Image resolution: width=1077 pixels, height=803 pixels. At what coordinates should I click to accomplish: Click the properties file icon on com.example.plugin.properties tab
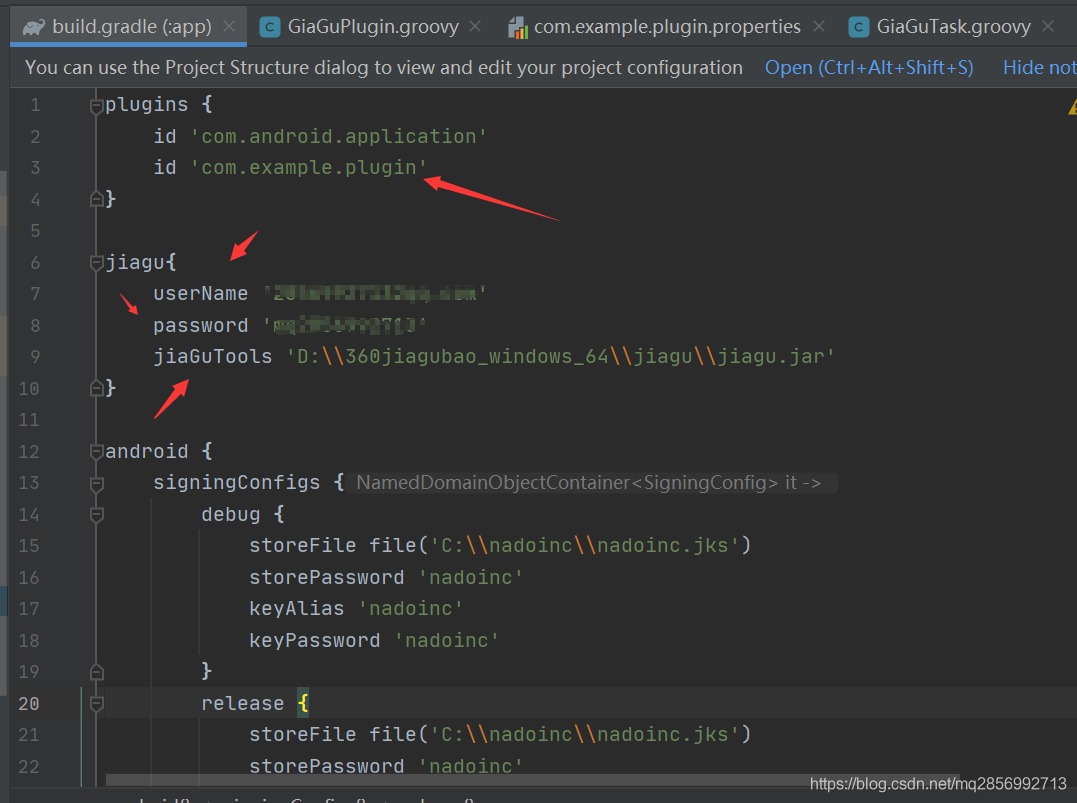(518, 27)
